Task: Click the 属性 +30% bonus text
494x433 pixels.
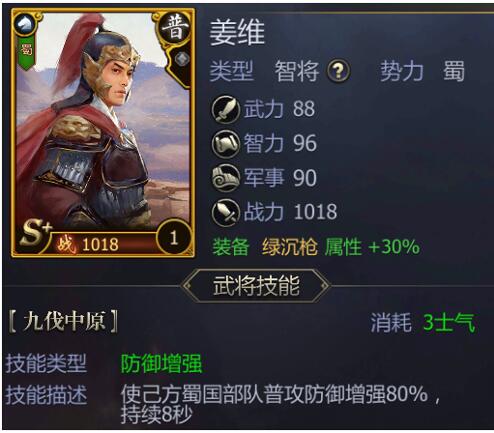Action: point(372,247)
